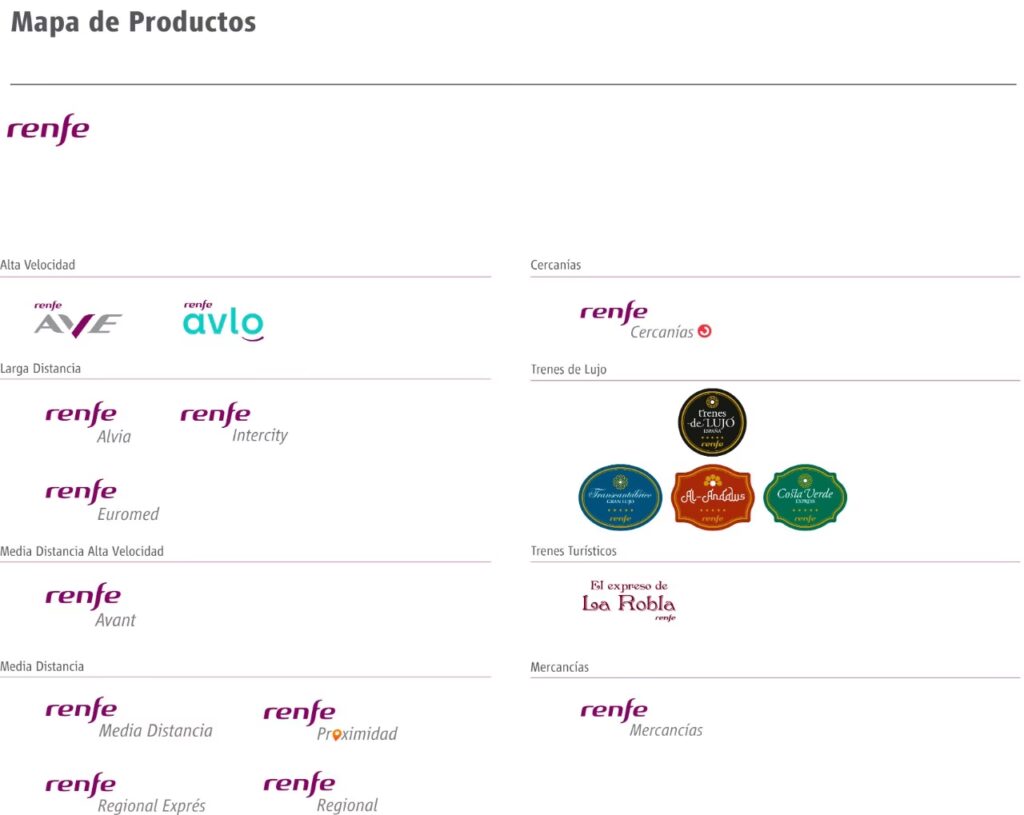Screen dimensions: 1024x815
Task: Click the Alta Velocidad section heading
Action: click(38, 265)
